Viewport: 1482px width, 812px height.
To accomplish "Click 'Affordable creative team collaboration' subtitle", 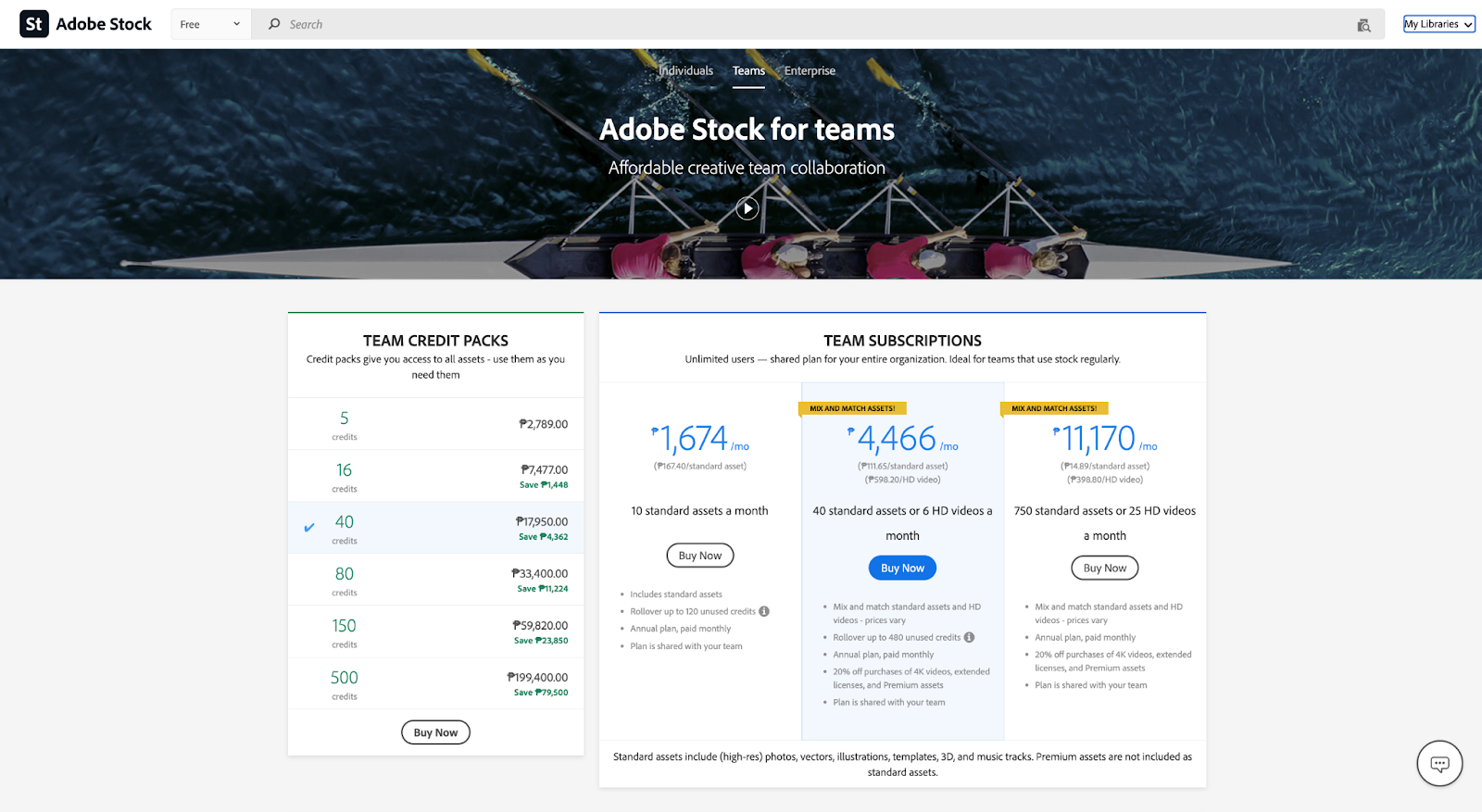I will [747, 168].
